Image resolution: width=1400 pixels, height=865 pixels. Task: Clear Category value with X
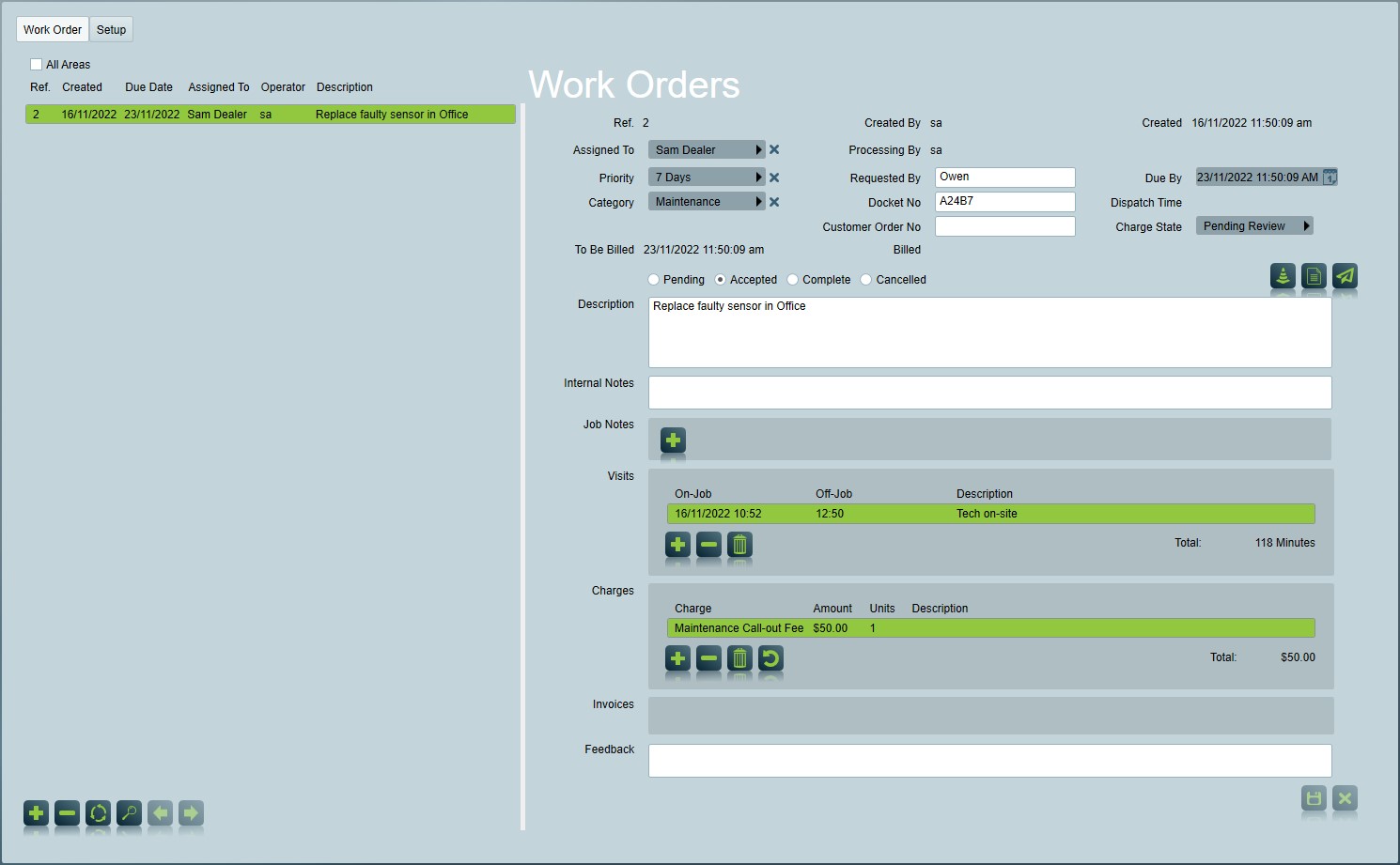[x=774, y=202]
